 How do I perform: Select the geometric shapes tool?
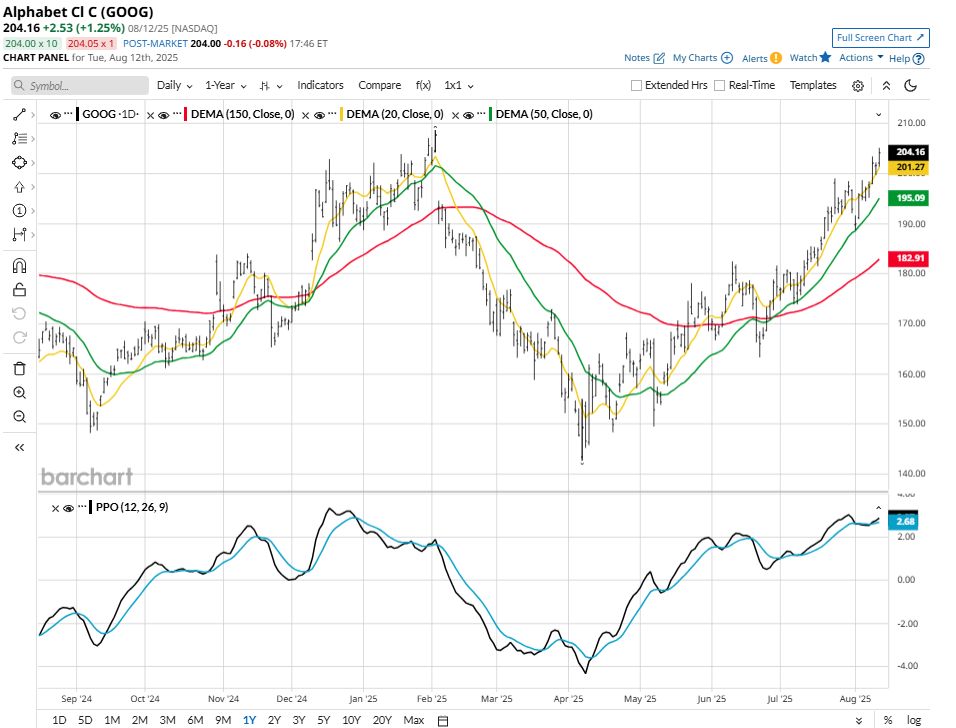coord(20,163)
